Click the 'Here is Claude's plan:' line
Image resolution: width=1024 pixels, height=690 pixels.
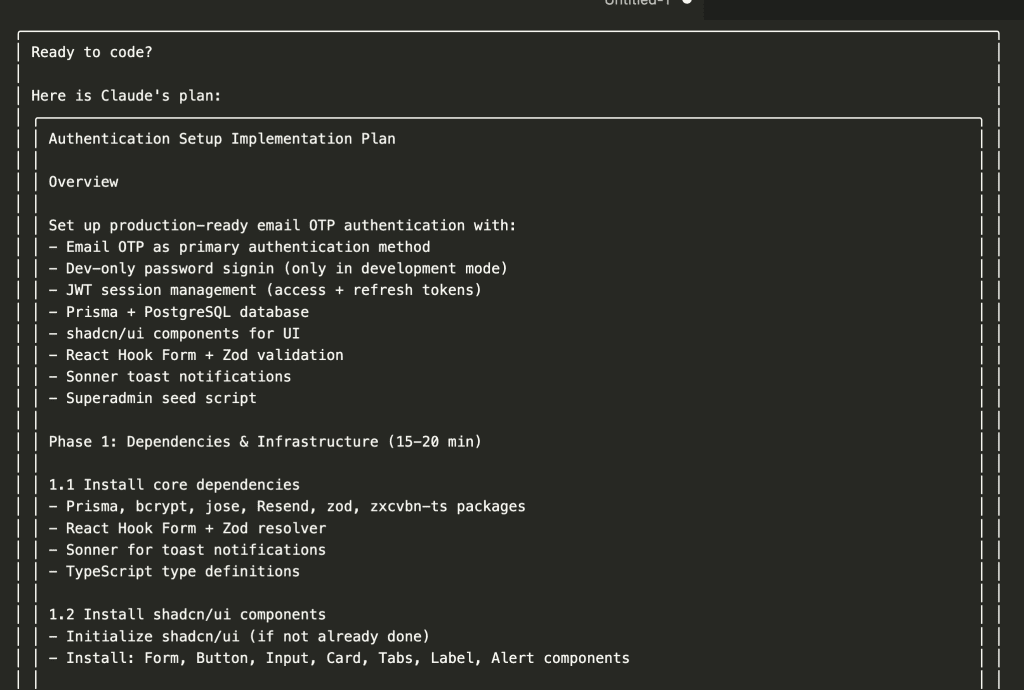pyautogui.click(x=126, y=96)
